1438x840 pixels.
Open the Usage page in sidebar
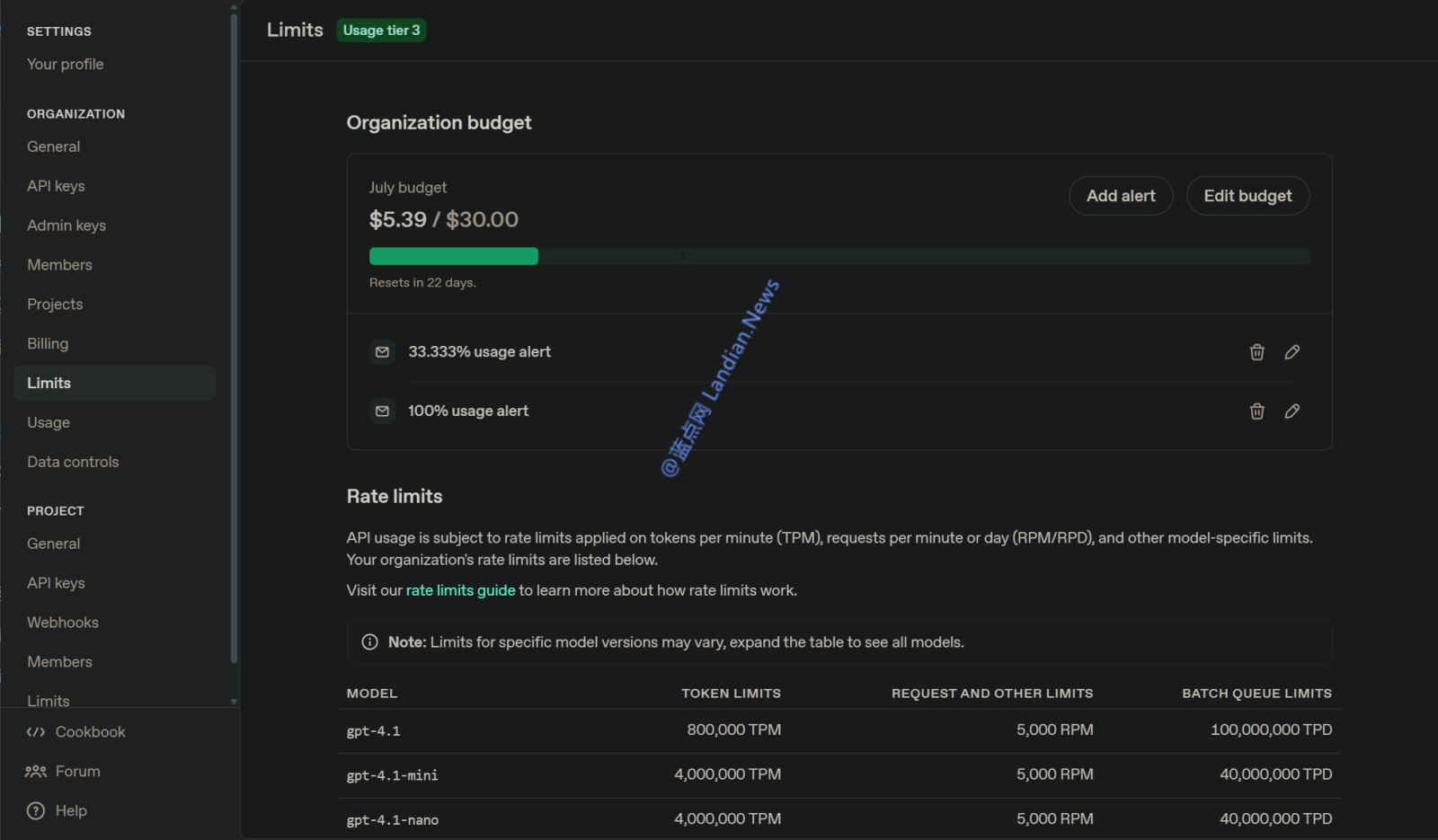coord(49,422)
